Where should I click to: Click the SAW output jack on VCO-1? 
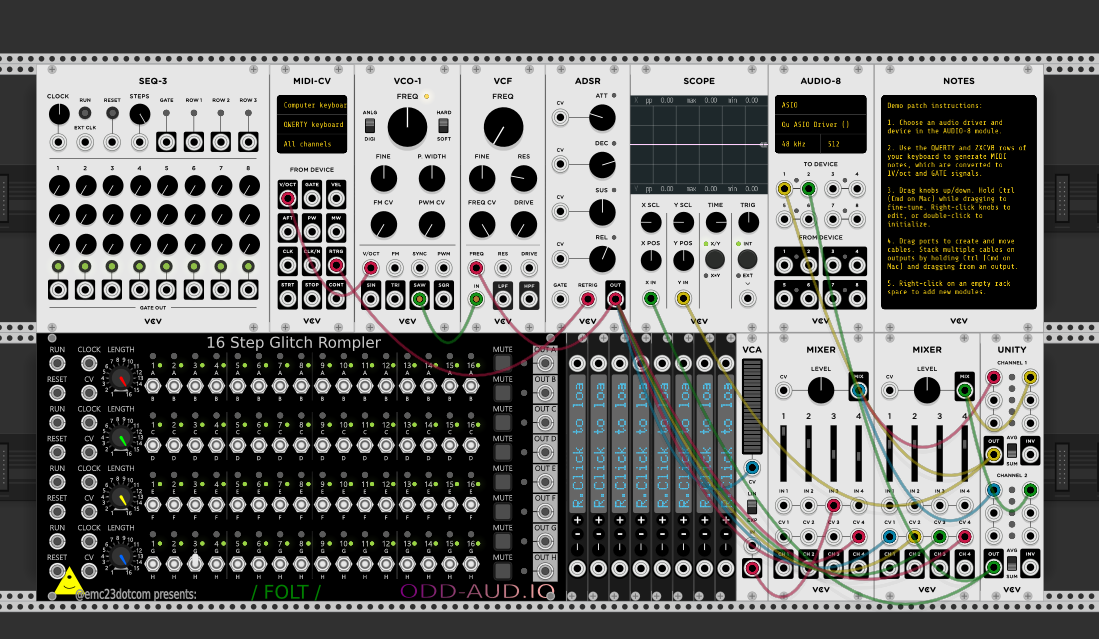tap(420, 298)
